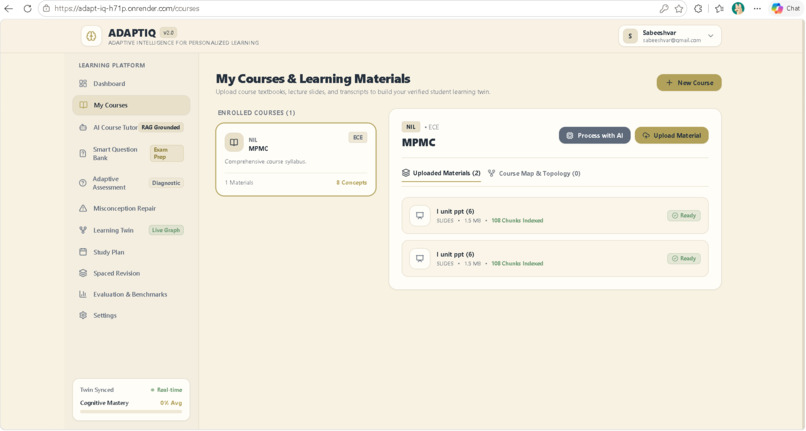Reload the page with refresh icon
Image resolution: width=806 pixels, height=431 pixels.
click(27, 8)
